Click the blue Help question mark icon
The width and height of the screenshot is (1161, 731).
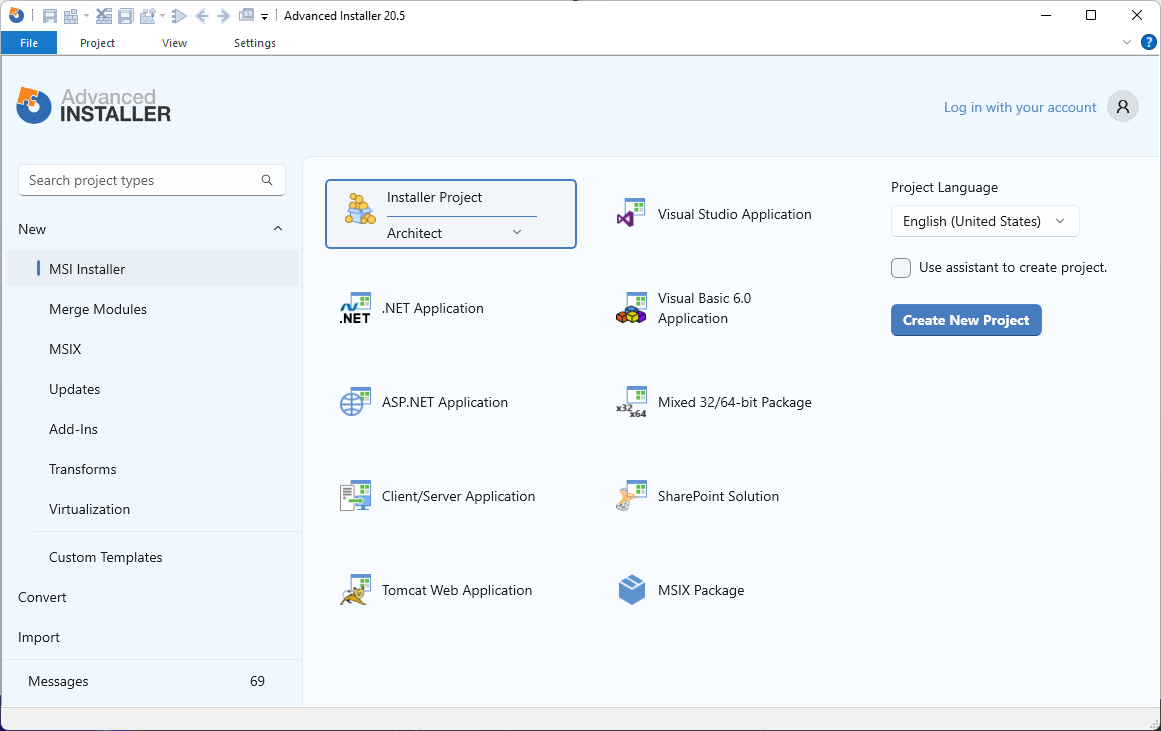[1148, 42]
